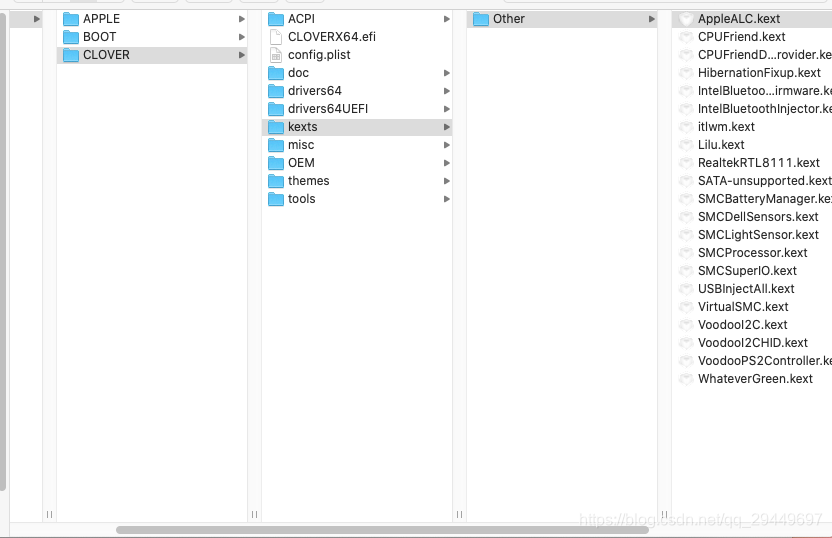Expand the APPLE folder arrow
Image resolution: width=832 pixels, height=538 pixels.
[x=241, y=19]
